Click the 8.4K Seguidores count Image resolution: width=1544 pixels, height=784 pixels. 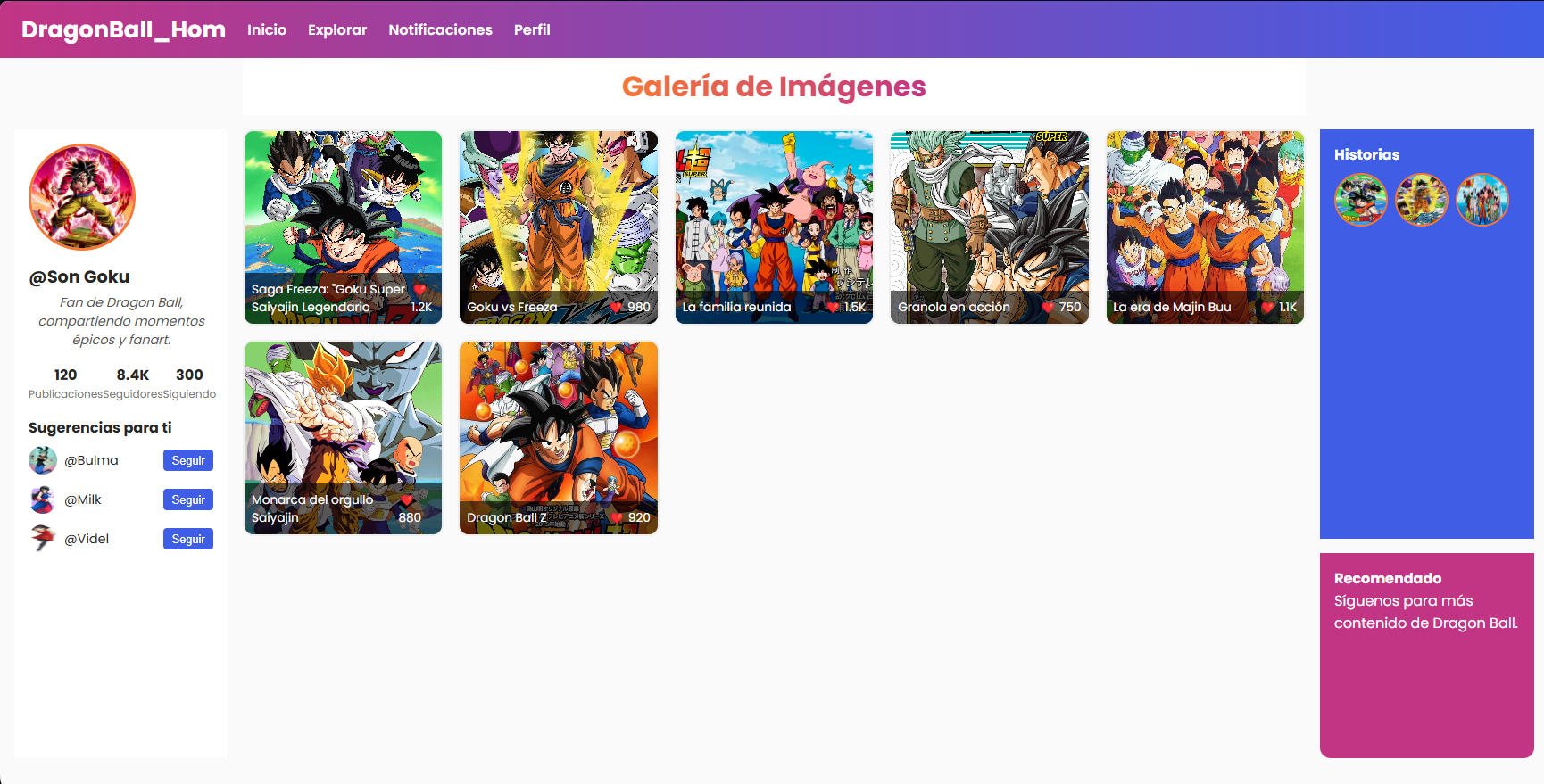pyautogui.click(x=132, y=384)
